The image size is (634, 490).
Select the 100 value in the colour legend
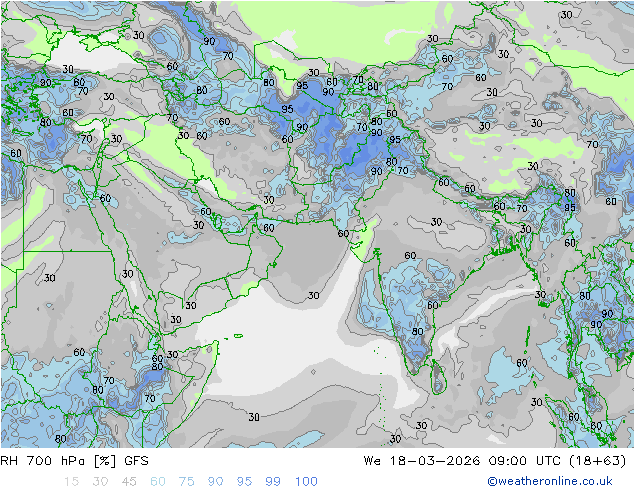tap(306, 481)
